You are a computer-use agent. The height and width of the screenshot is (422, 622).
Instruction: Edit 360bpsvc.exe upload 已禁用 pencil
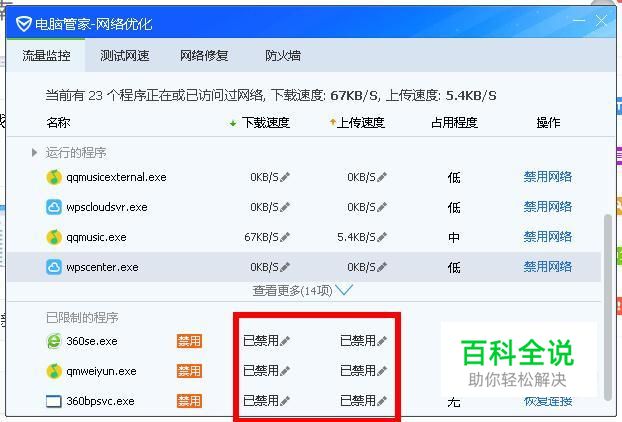point(382,401)
